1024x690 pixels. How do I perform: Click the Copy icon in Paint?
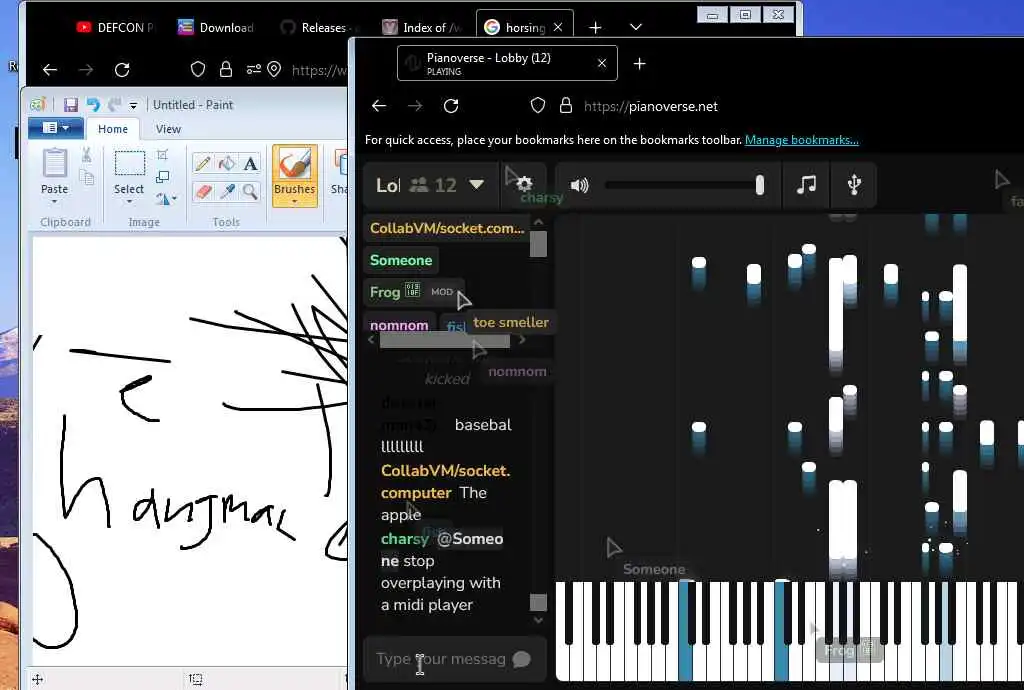pyautogui.click(x=86, y=178)
